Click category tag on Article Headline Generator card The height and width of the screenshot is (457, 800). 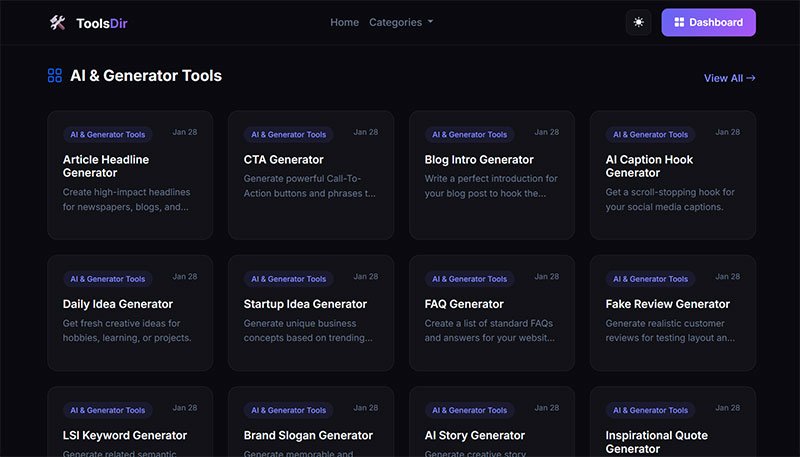108,135
